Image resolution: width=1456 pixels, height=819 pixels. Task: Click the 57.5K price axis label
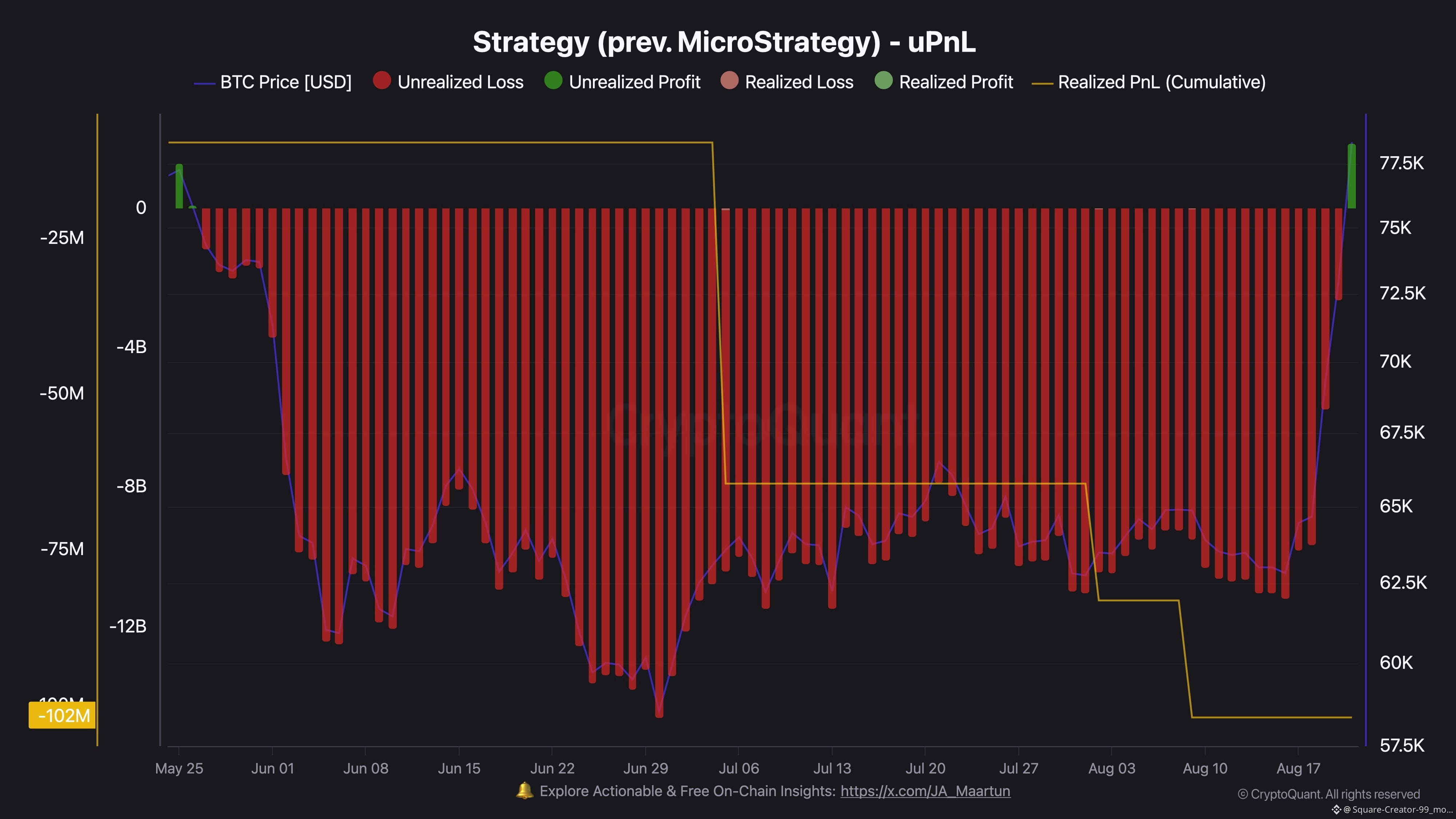click(1402, 745)
